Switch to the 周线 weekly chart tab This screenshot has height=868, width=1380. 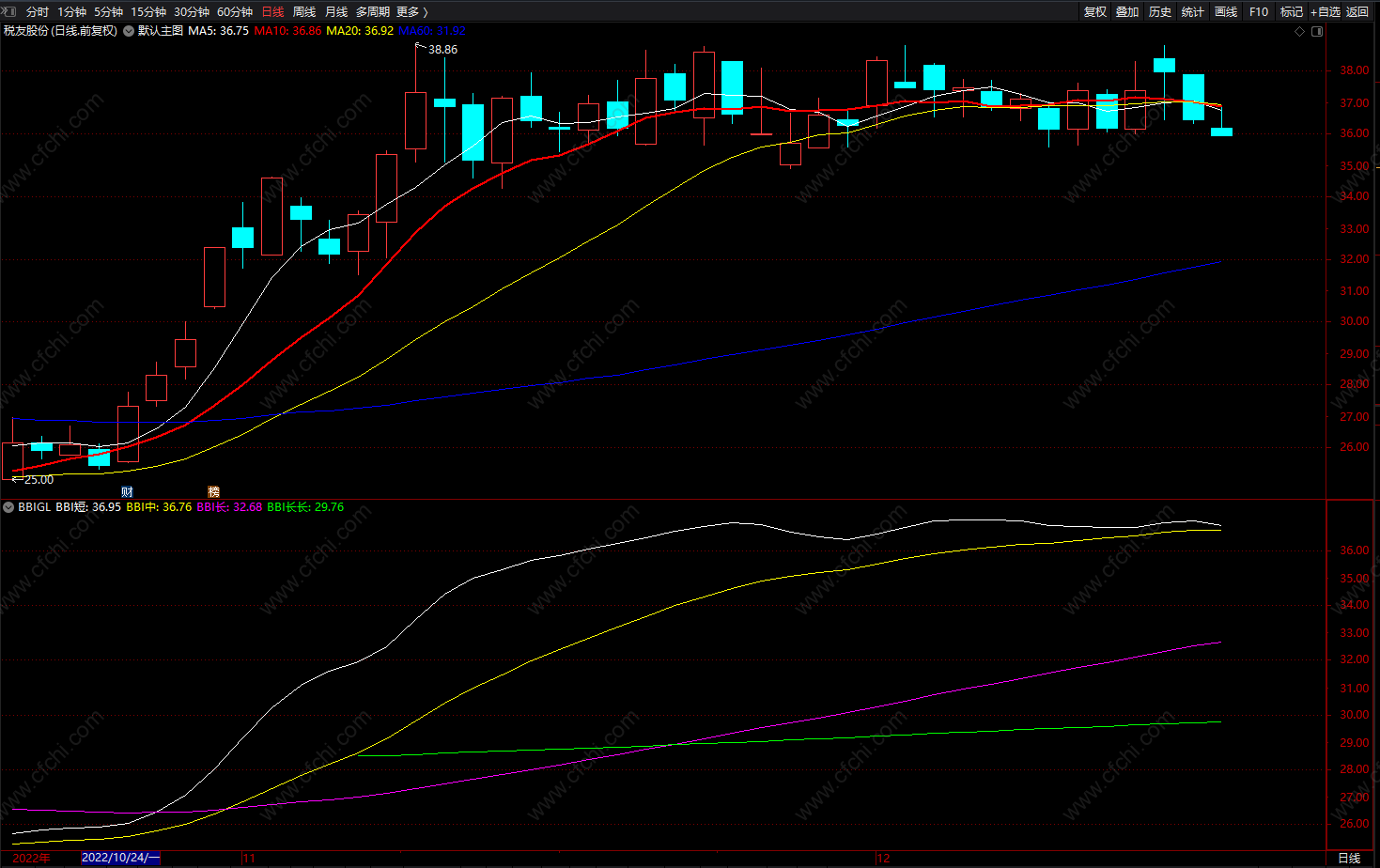pyautogui.click(x=304, y=11)
